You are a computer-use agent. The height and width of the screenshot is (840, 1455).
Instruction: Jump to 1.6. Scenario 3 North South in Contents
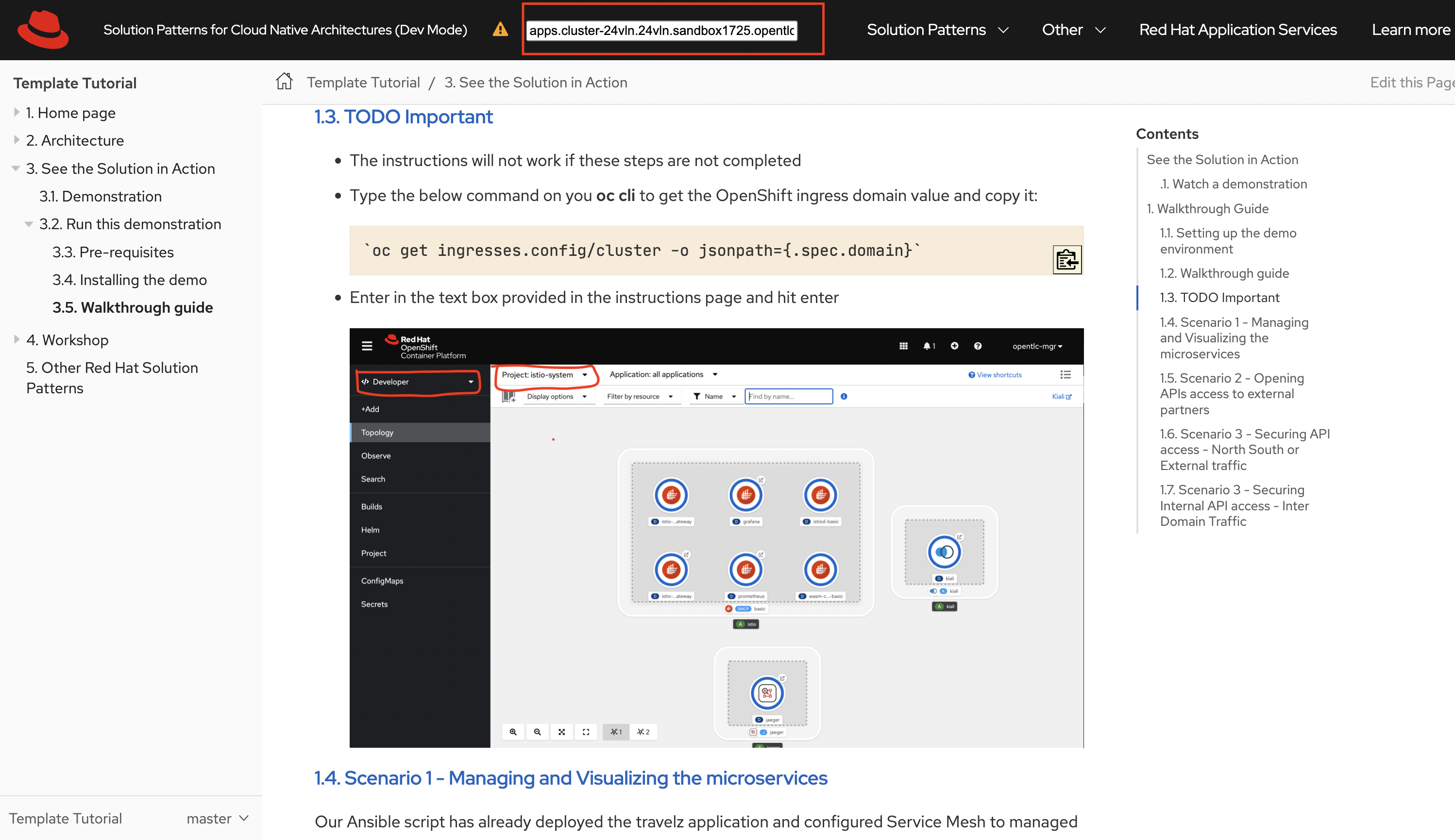pos(1245,450)
